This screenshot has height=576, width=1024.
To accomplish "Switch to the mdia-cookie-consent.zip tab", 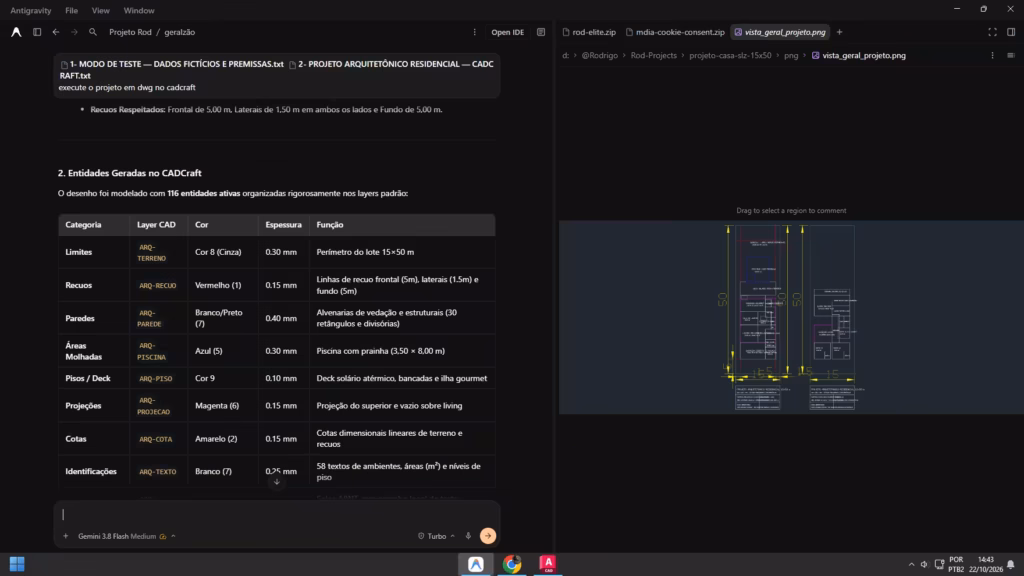I will coord(675,32).
